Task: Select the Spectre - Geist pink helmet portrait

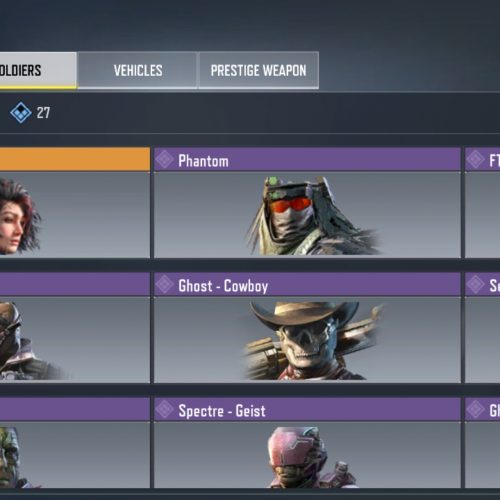Action: 308,457
